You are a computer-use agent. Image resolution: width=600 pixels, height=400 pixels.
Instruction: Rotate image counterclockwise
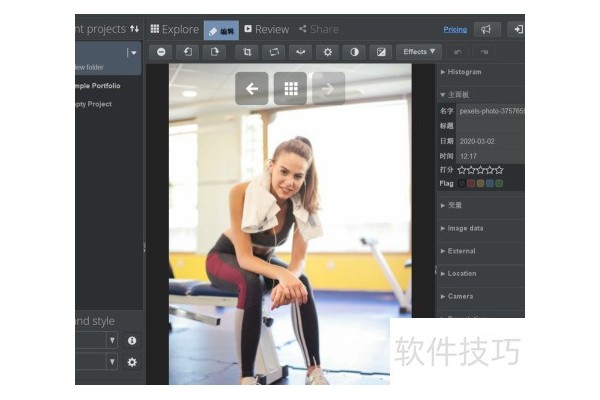click(188, 52)
